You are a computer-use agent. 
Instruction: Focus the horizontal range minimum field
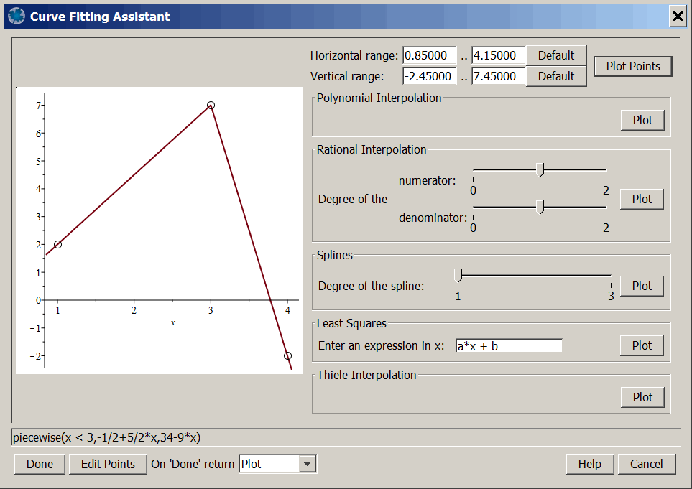[x=429, y=55]
